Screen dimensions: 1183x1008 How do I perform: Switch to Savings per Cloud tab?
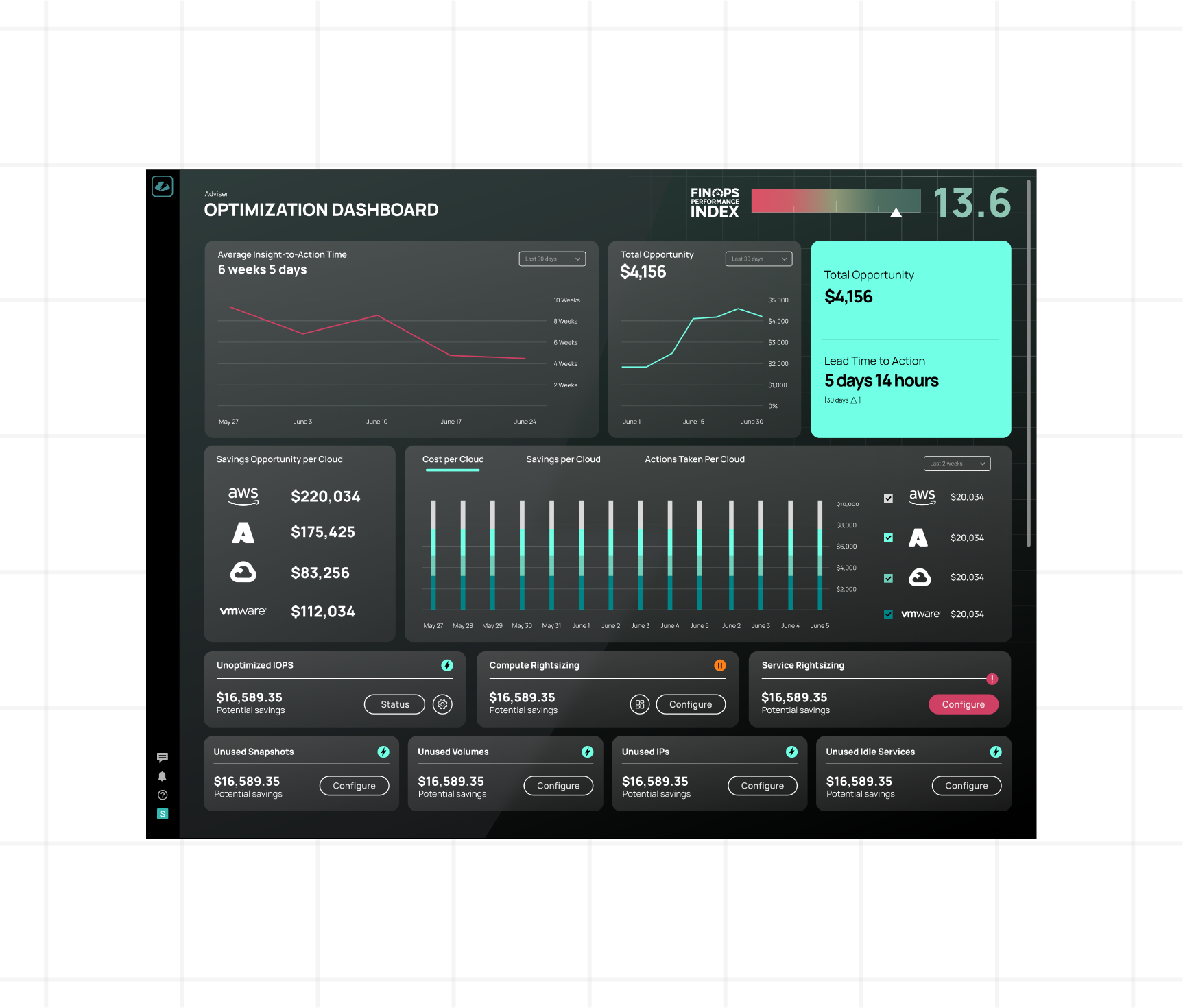point(563,459)
